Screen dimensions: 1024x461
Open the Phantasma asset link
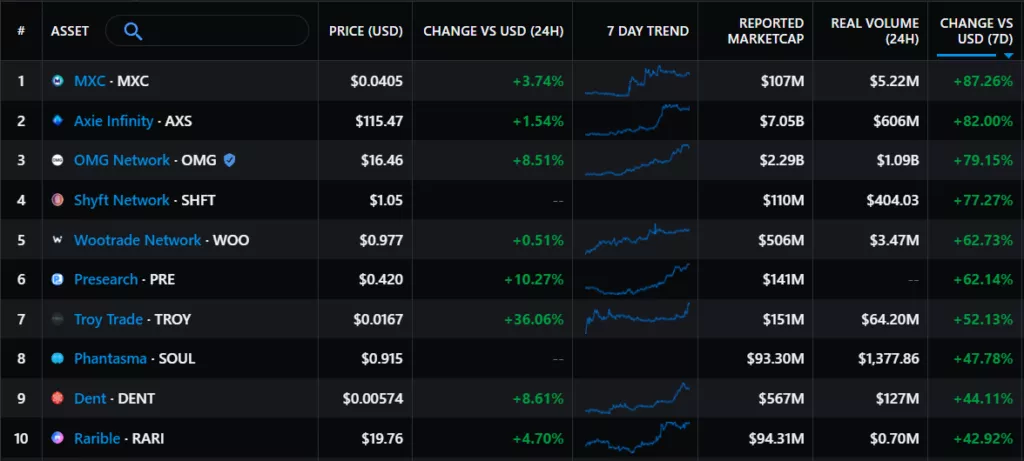tap(110, 358)
